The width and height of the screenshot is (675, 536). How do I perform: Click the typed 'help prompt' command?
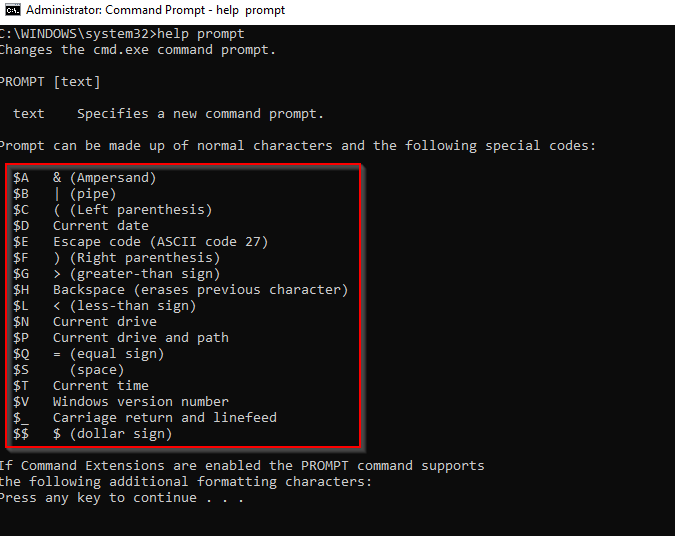click(204, 34)
